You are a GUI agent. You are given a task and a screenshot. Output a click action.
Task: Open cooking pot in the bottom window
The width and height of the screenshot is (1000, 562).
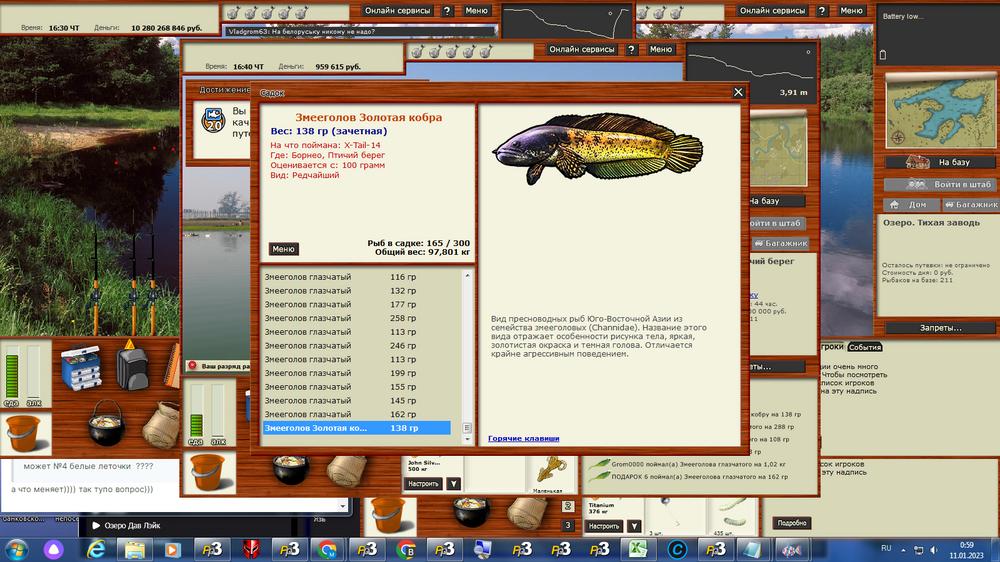coord(472,512)
